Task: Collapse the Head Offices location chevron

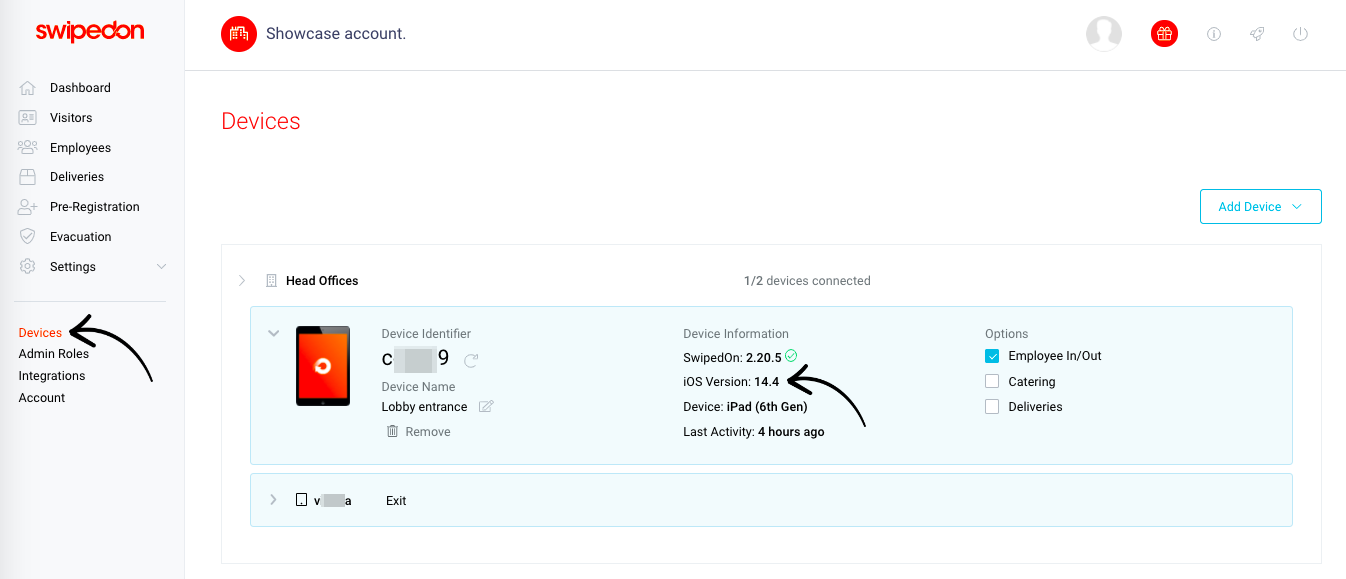Action: click(x=242, y=281)
